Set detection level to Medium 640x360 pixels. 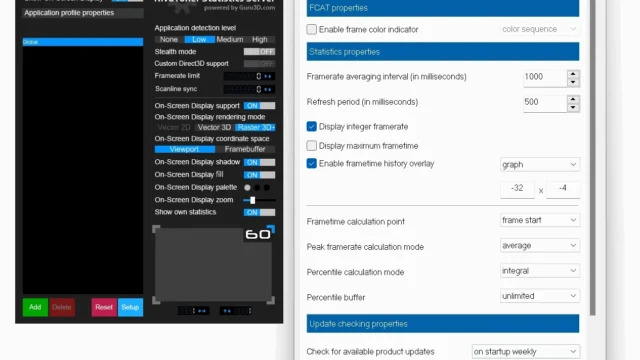(230, 40)
